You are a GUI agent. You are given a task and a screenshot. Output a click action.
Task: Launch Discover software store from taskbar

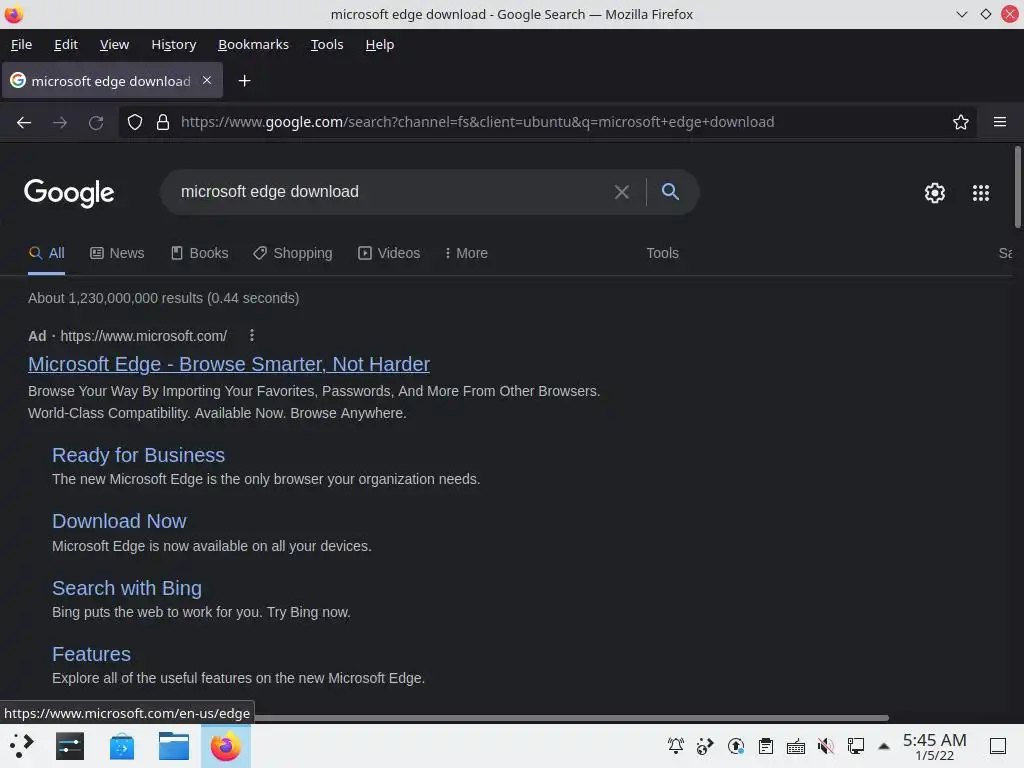pos(122,746)
